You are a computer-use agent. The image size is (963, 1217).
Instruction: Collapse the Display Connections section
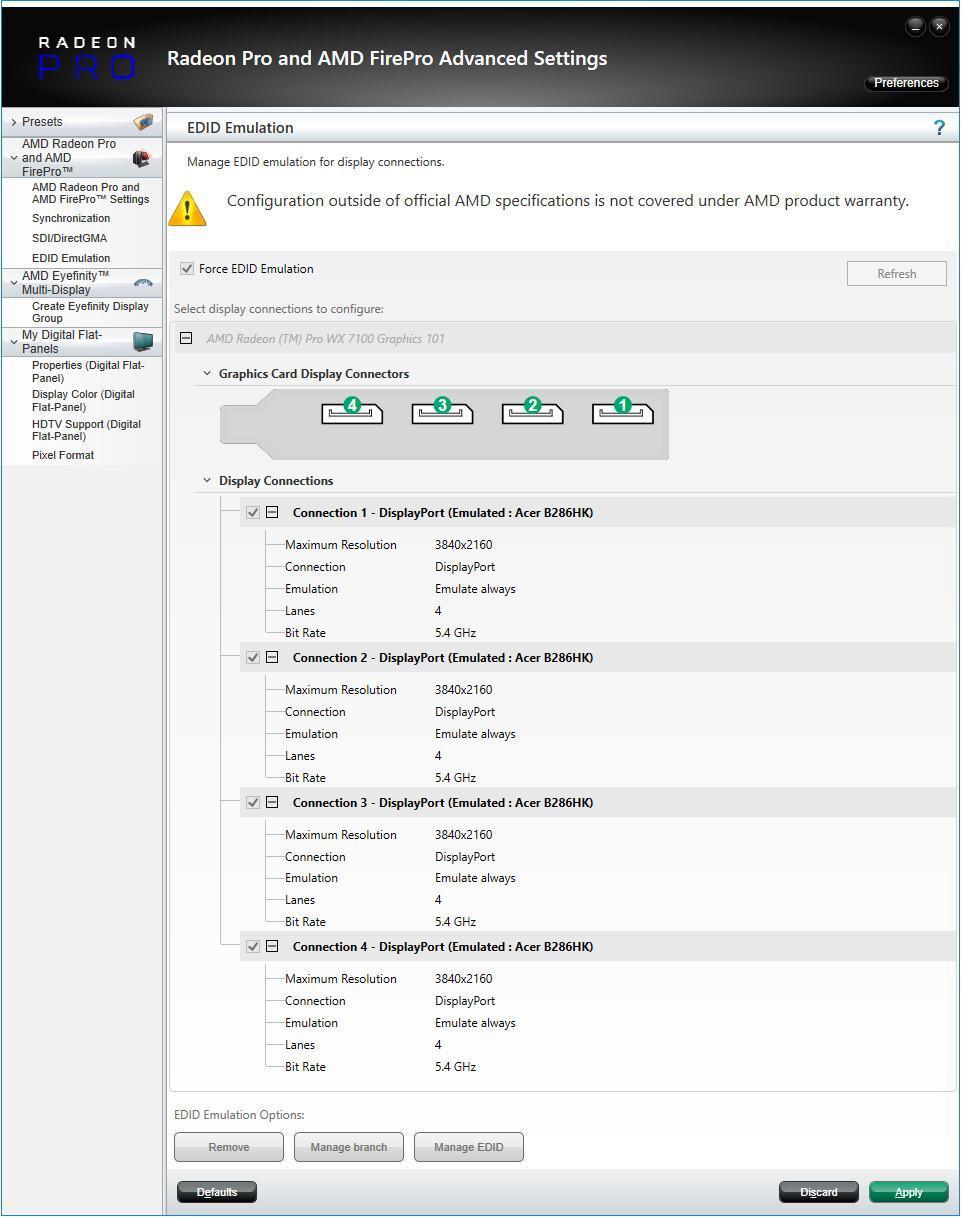[207, 481]
